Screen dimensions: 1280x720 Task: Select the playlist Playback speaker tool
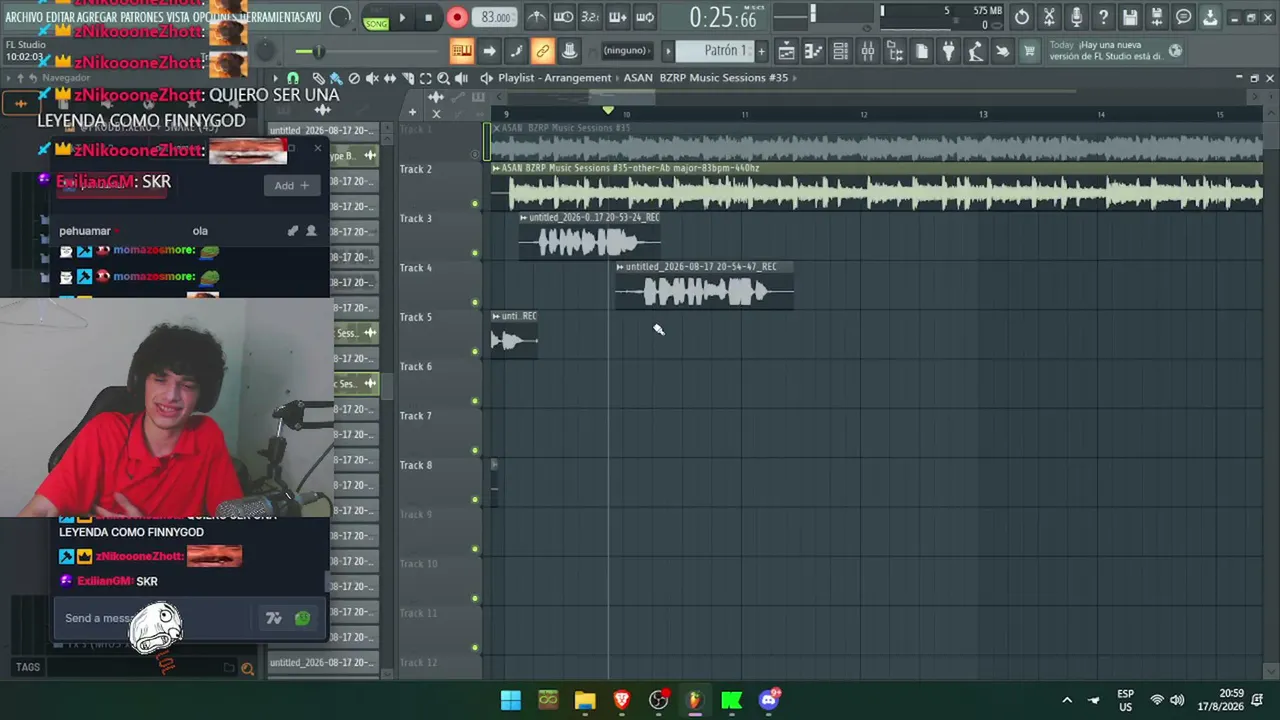(461, 78)
